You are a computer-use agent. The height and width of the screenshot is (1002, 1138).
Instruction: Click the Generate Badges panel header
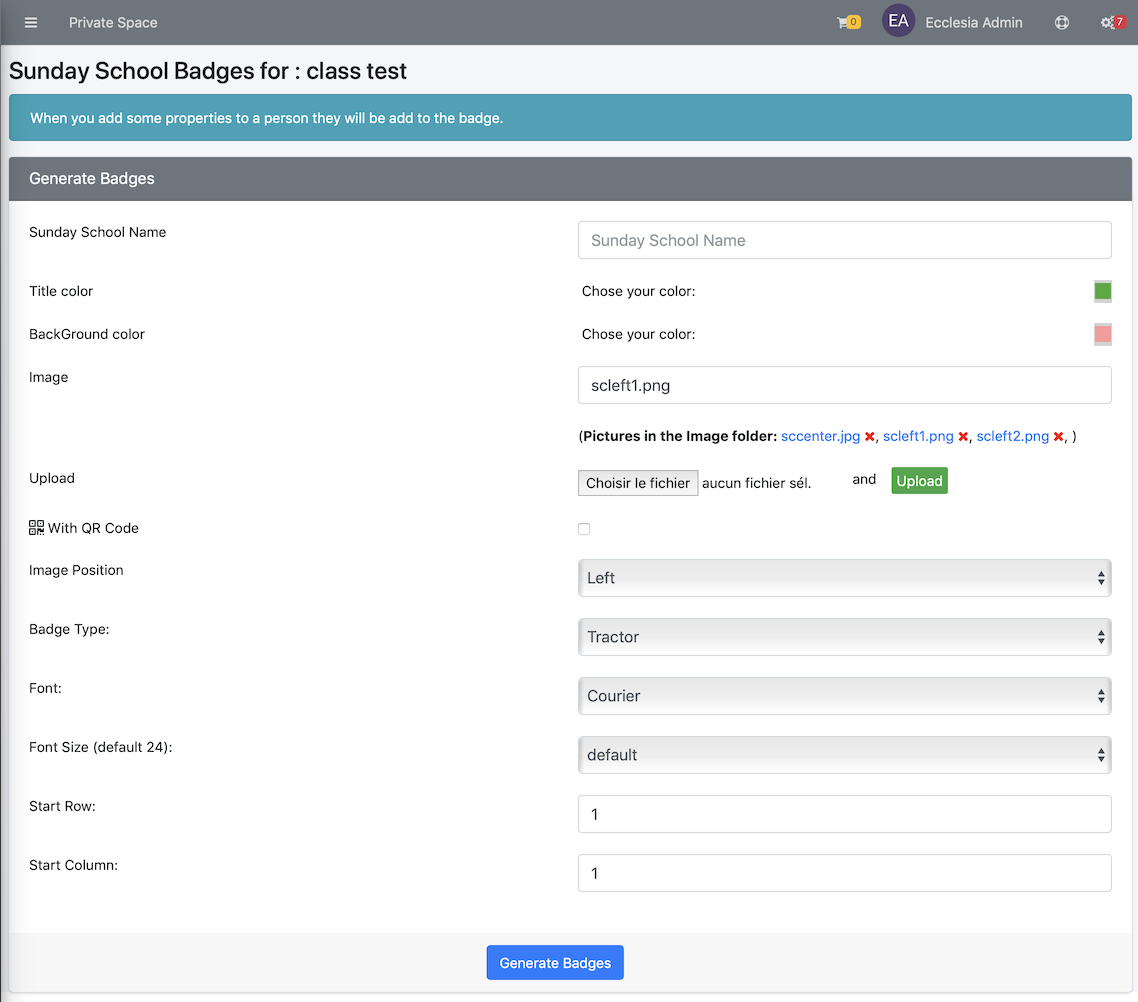[570, 178]
